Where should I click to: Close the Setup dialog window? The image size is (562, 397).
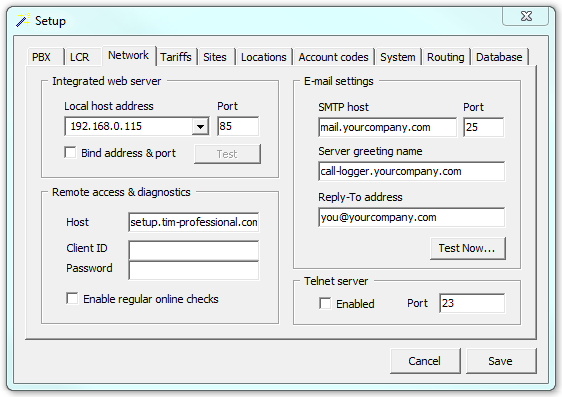pyautogui.click(x=525, y=16)
